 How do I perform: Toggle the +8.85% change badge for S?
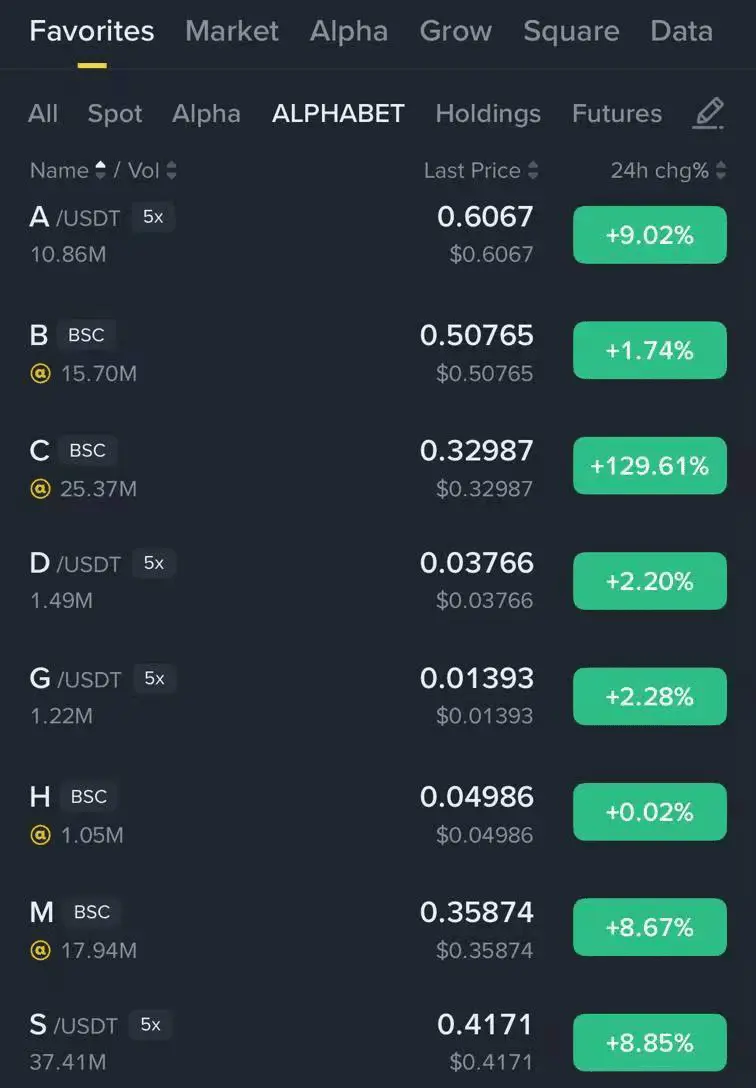650,1042
